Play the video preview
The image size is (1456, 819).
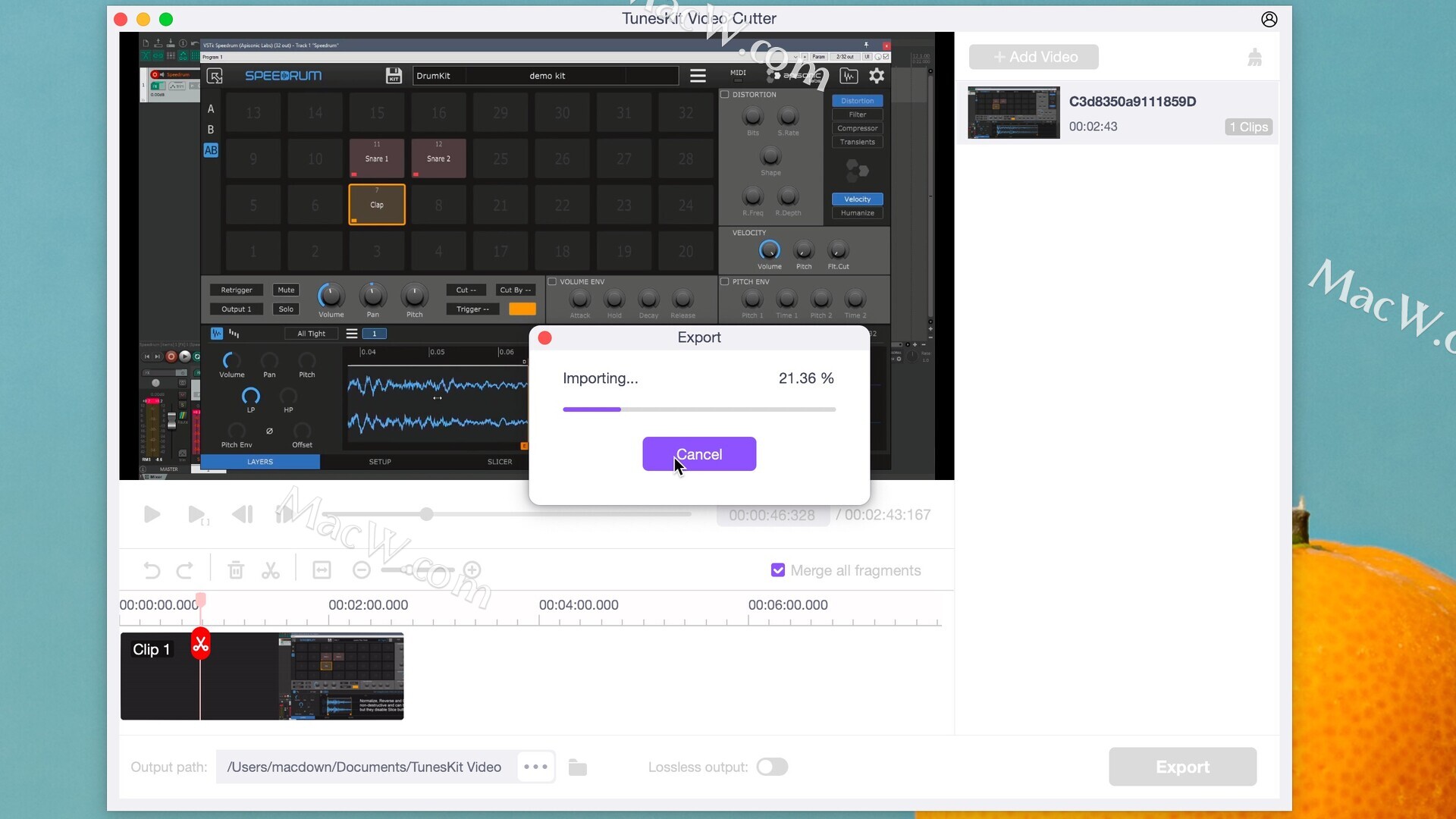(152, 514)
